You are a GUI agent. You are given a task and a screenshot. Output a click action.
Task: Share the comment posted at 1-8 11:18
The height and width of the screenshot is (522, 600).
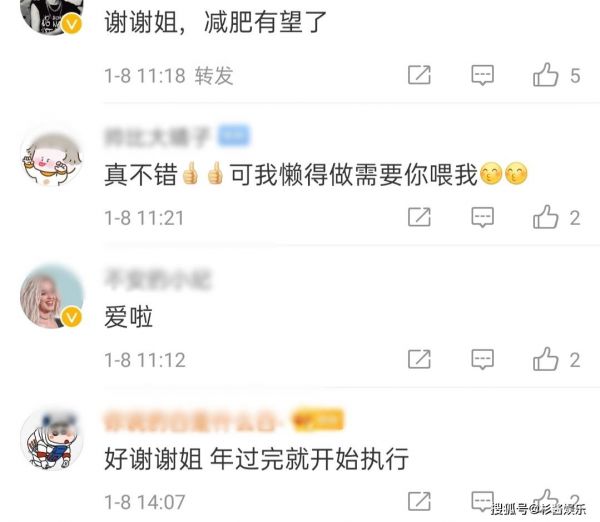point(419,75)
